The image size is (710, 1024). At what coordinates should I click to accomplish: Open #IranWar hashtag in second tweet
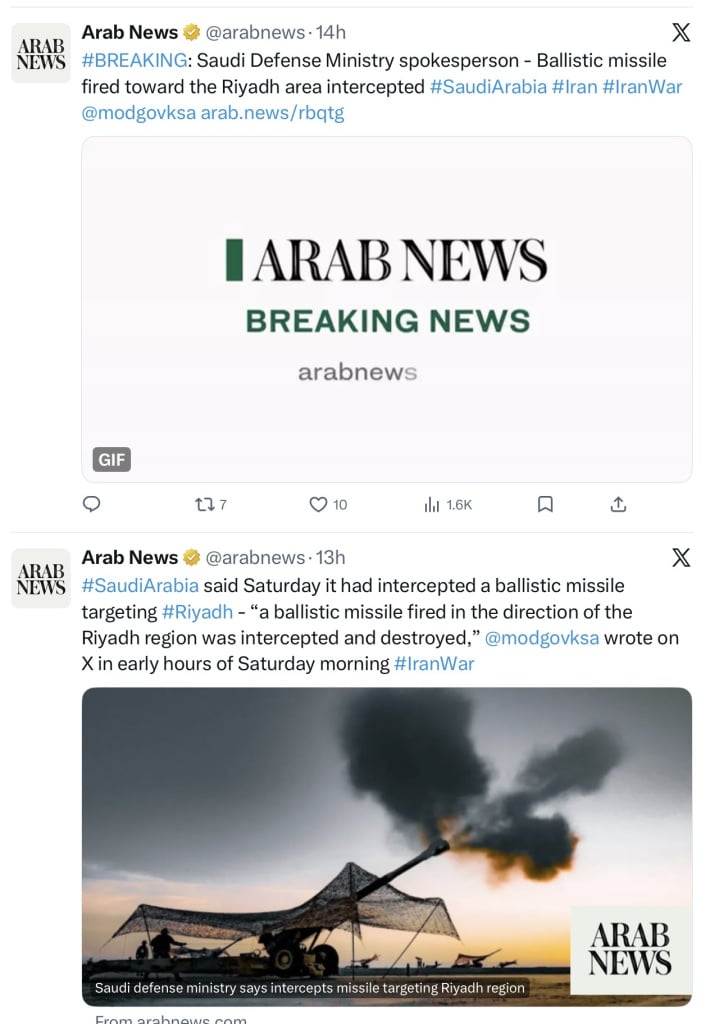tap(434, 664)
